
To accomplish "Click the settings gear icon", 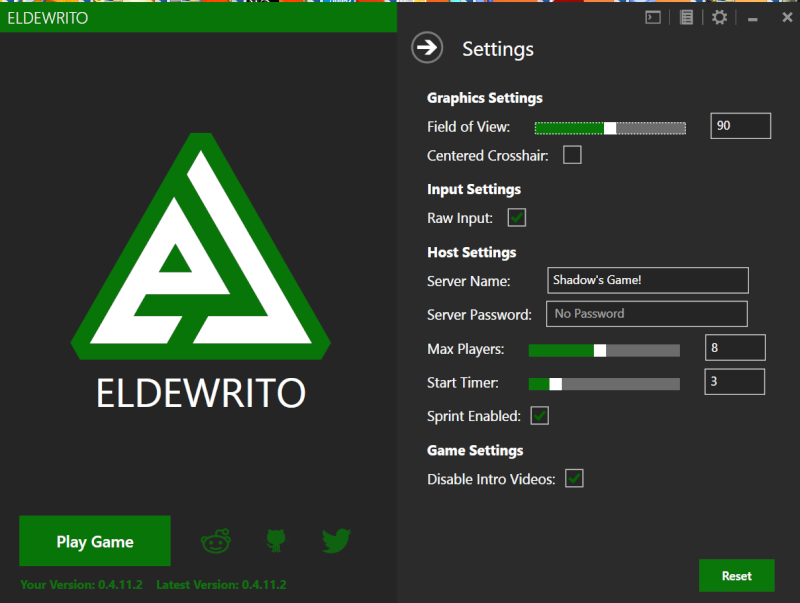I will (x=719, y=17).
